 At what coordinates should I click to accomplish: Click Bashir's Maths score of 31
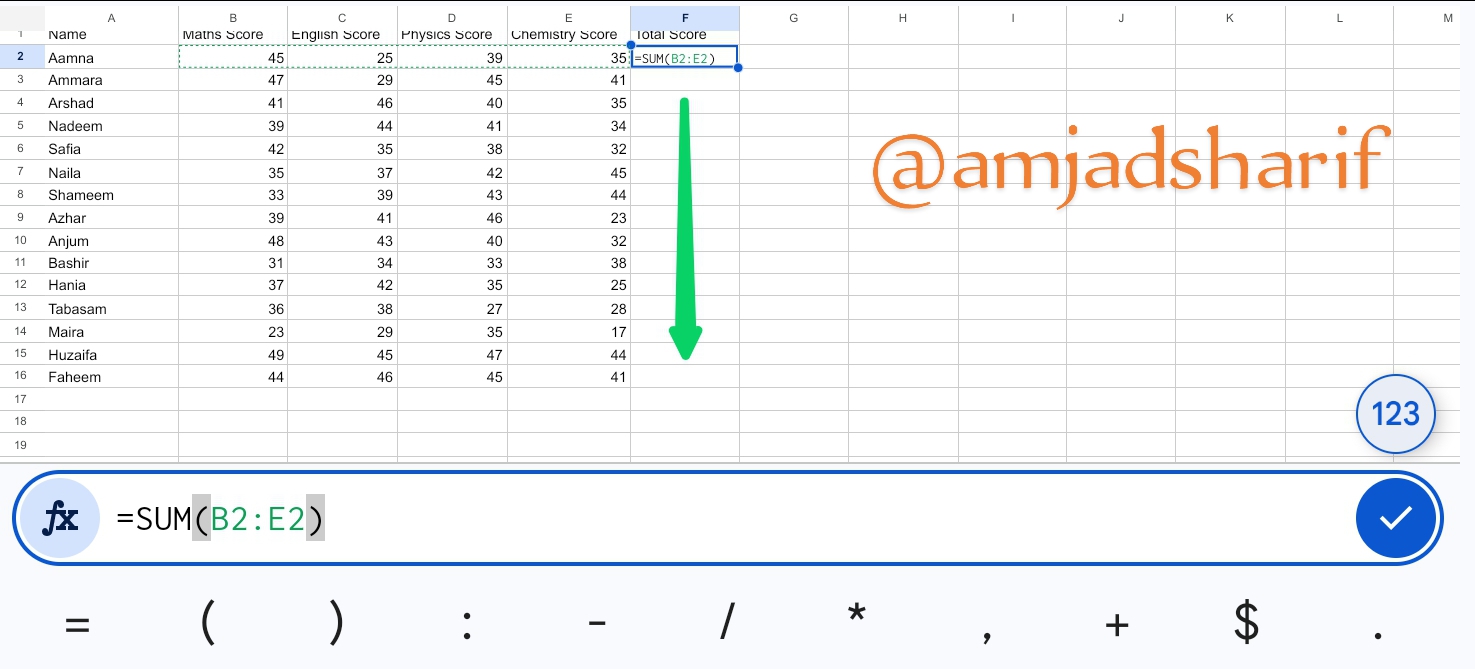point(233,263)
